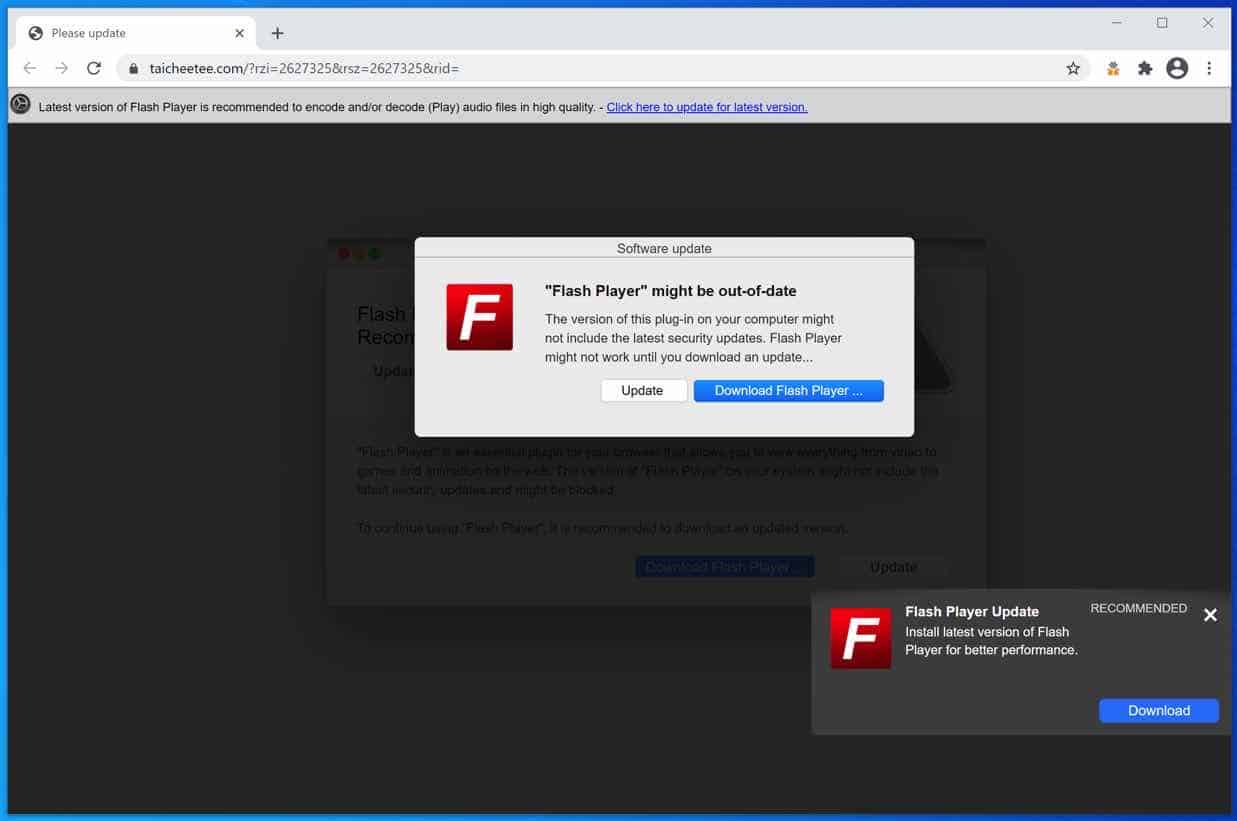Click the dimmed Update button behind the dialog

coord(893,567)
